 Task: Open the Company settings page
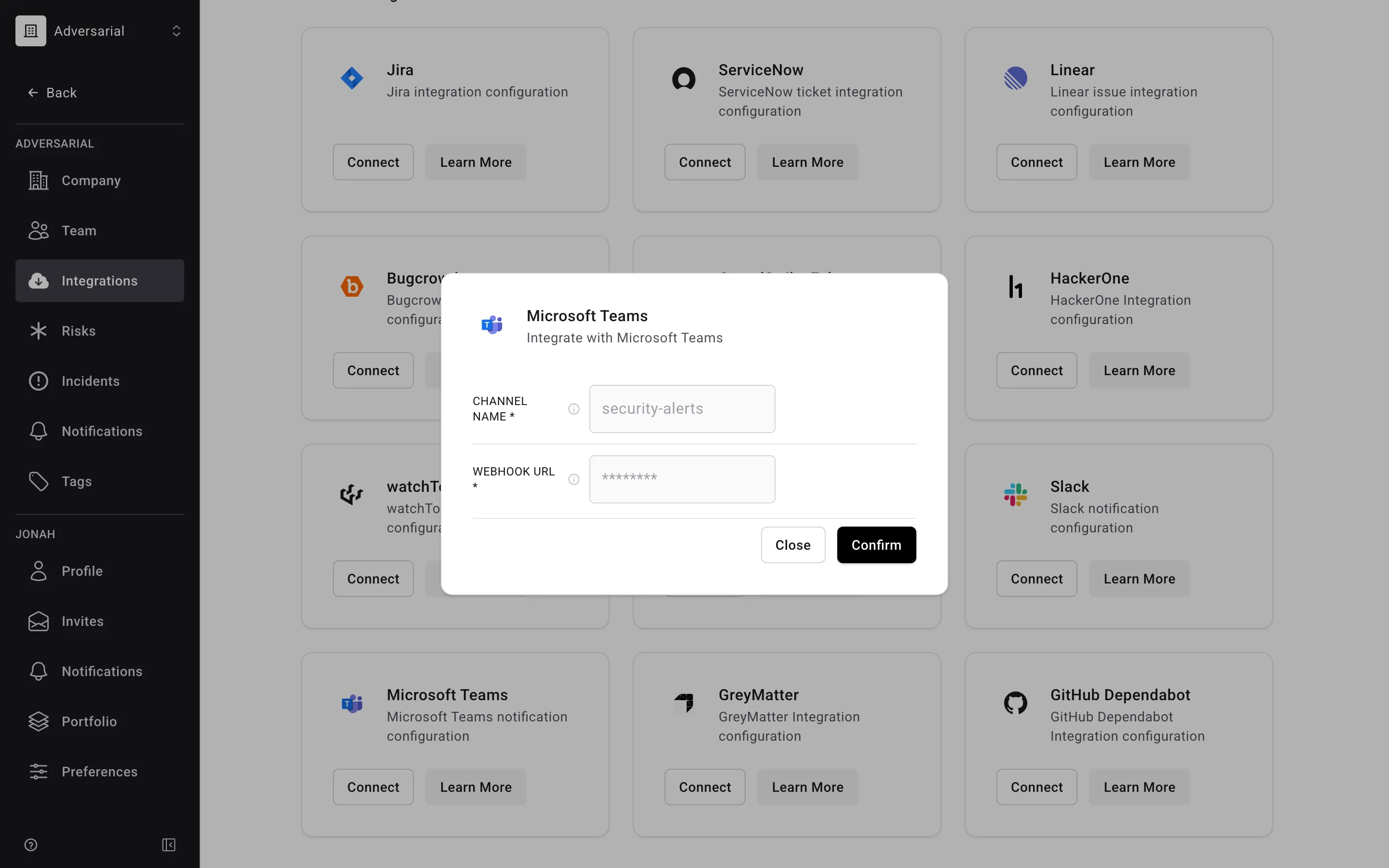coord(99,180)
